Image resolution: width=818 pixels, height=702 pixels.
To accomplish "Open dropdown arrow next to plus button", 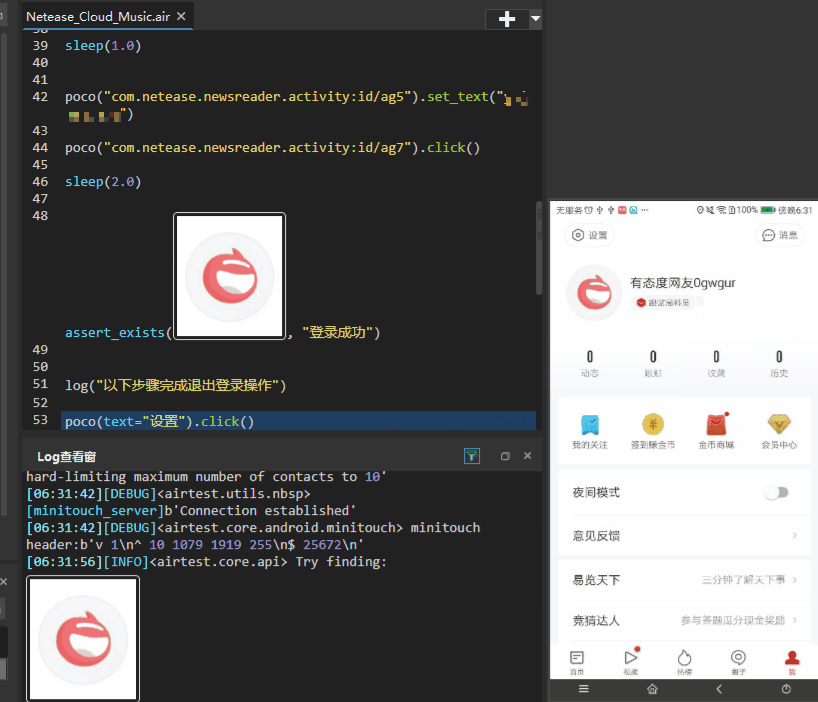I will pos(535,19).
